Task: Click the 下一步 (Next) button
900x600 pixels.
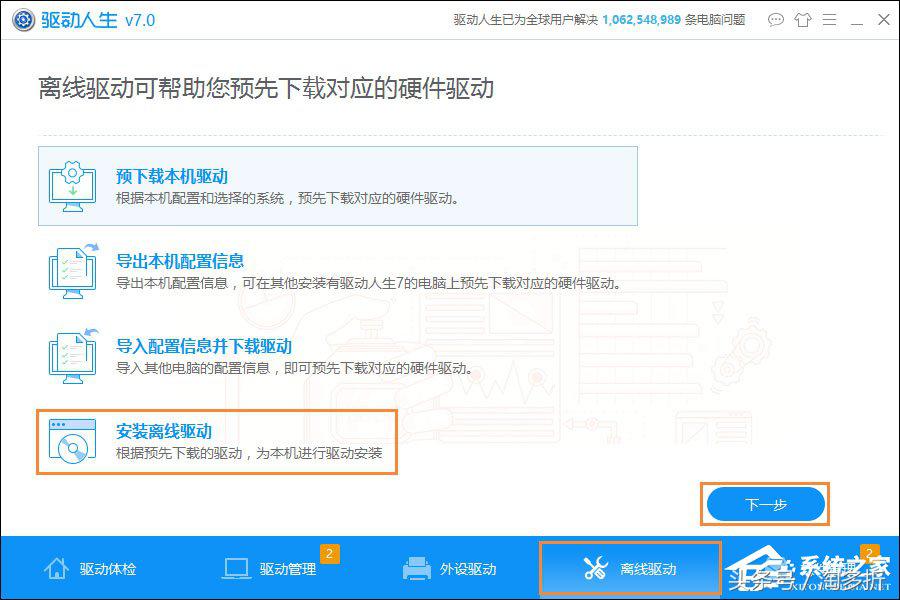Action: point(765,504)
